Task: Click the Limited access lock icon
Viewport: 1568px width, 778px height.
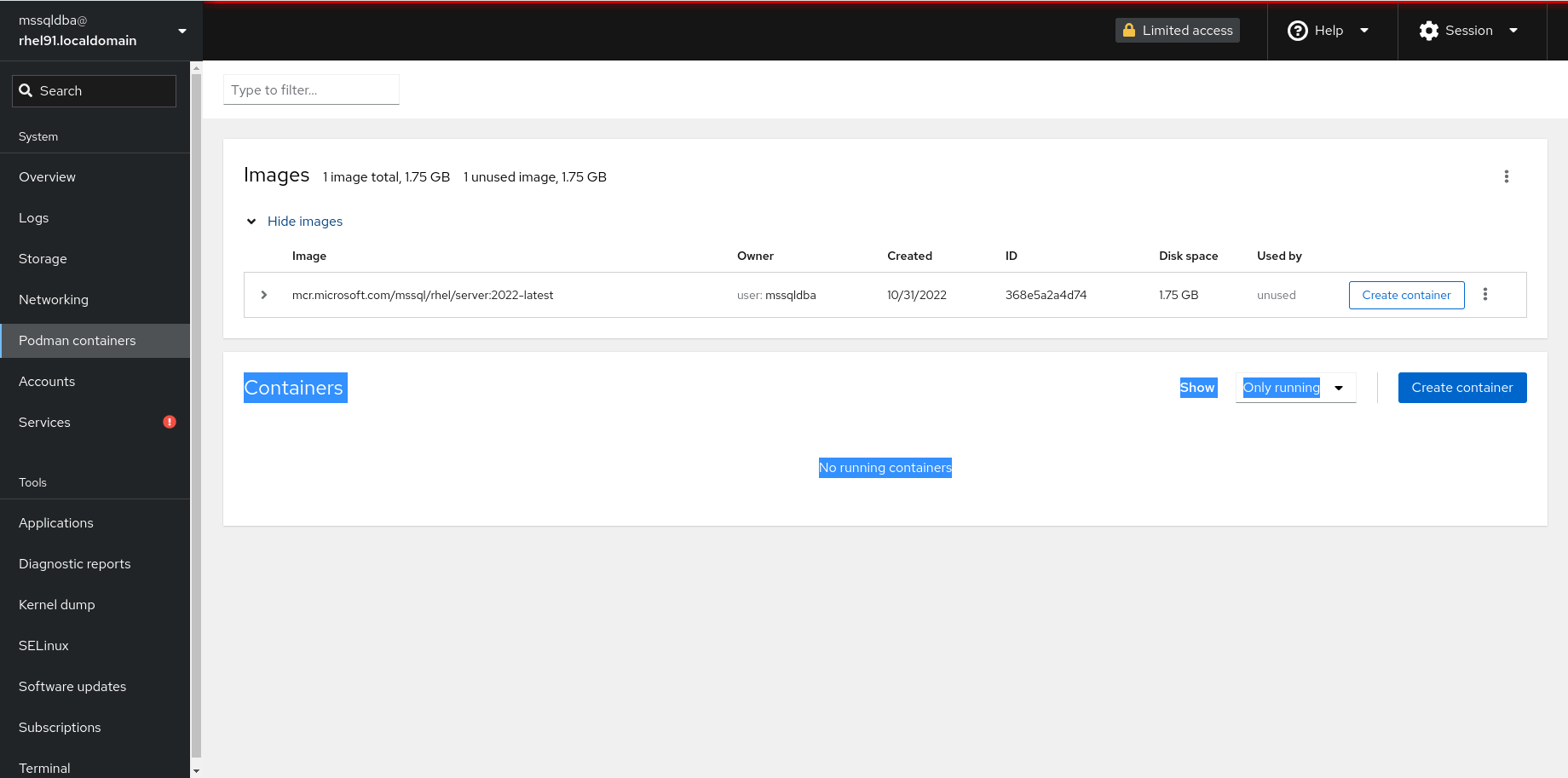Action: [x=1129, y=31]
